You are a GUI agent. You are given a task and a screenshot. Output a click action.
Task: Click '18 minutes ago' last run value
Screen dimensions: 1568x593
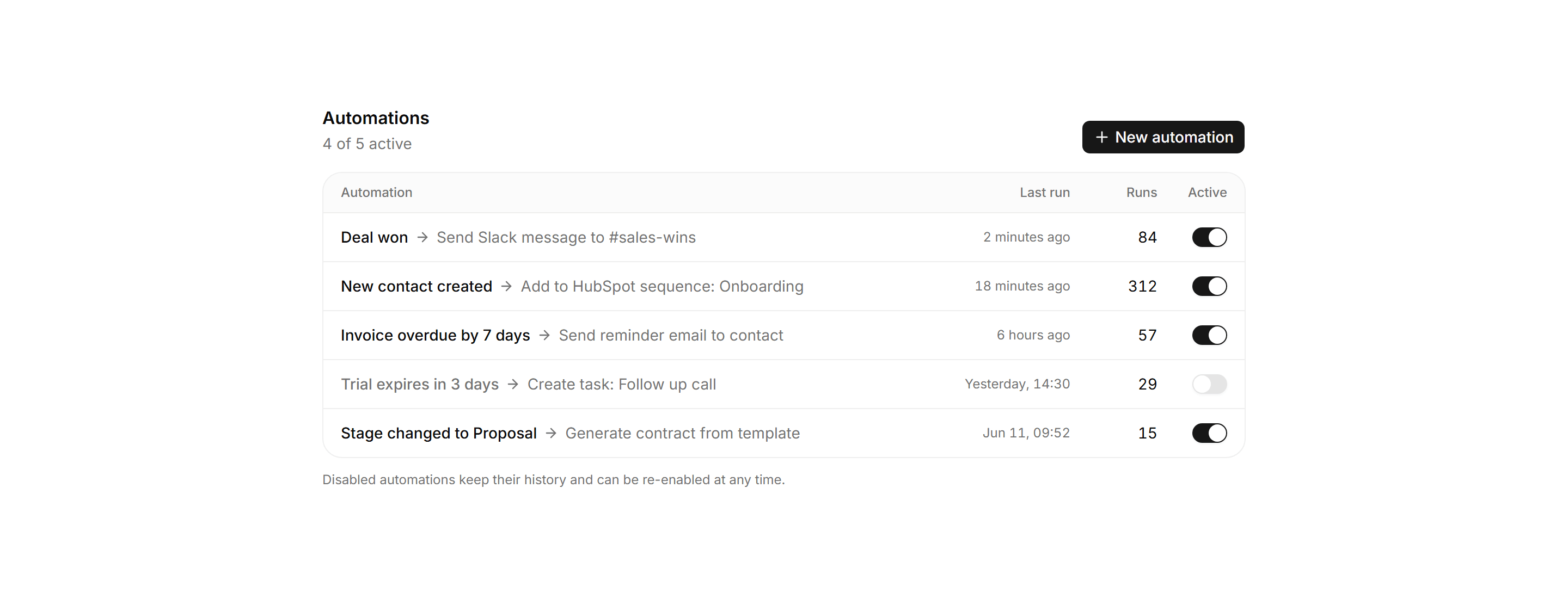[x=1022, y=286]
